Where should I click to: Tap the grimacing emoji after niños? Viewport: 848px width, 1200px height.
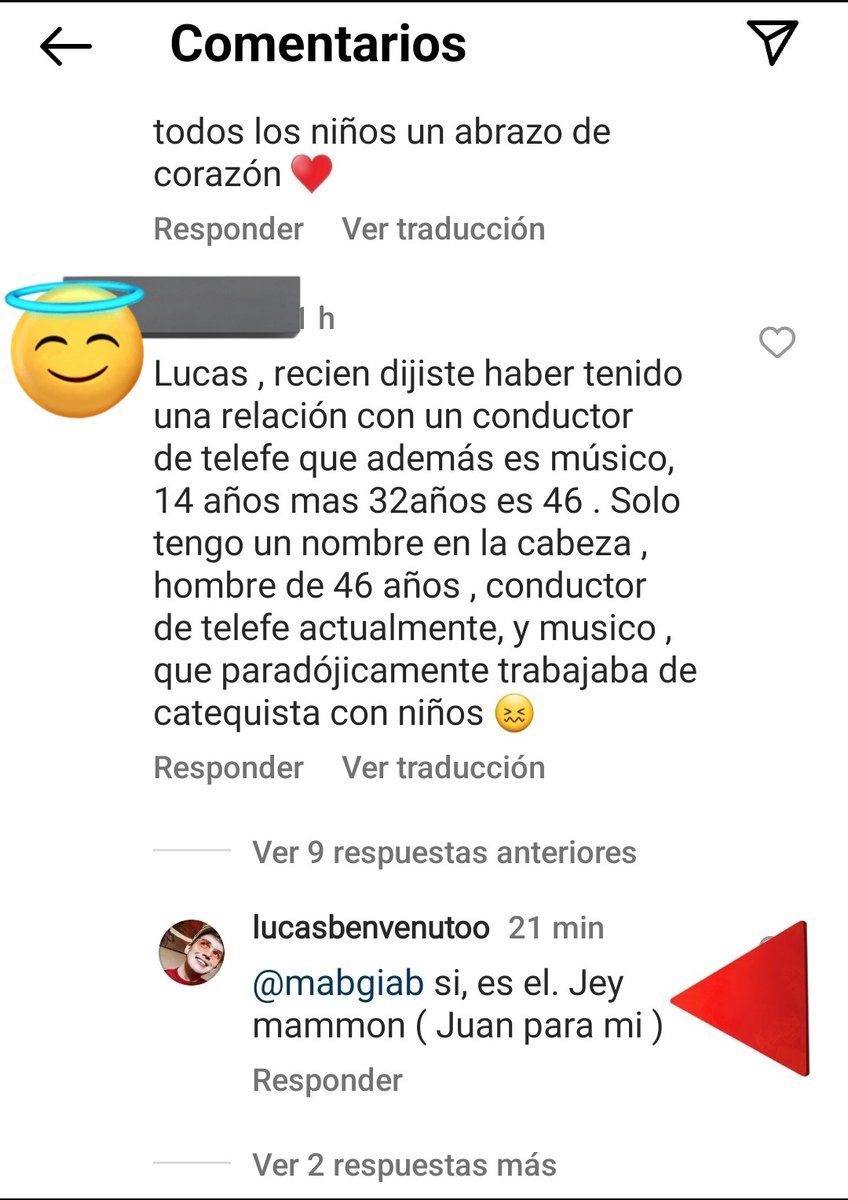click(515, 714)
